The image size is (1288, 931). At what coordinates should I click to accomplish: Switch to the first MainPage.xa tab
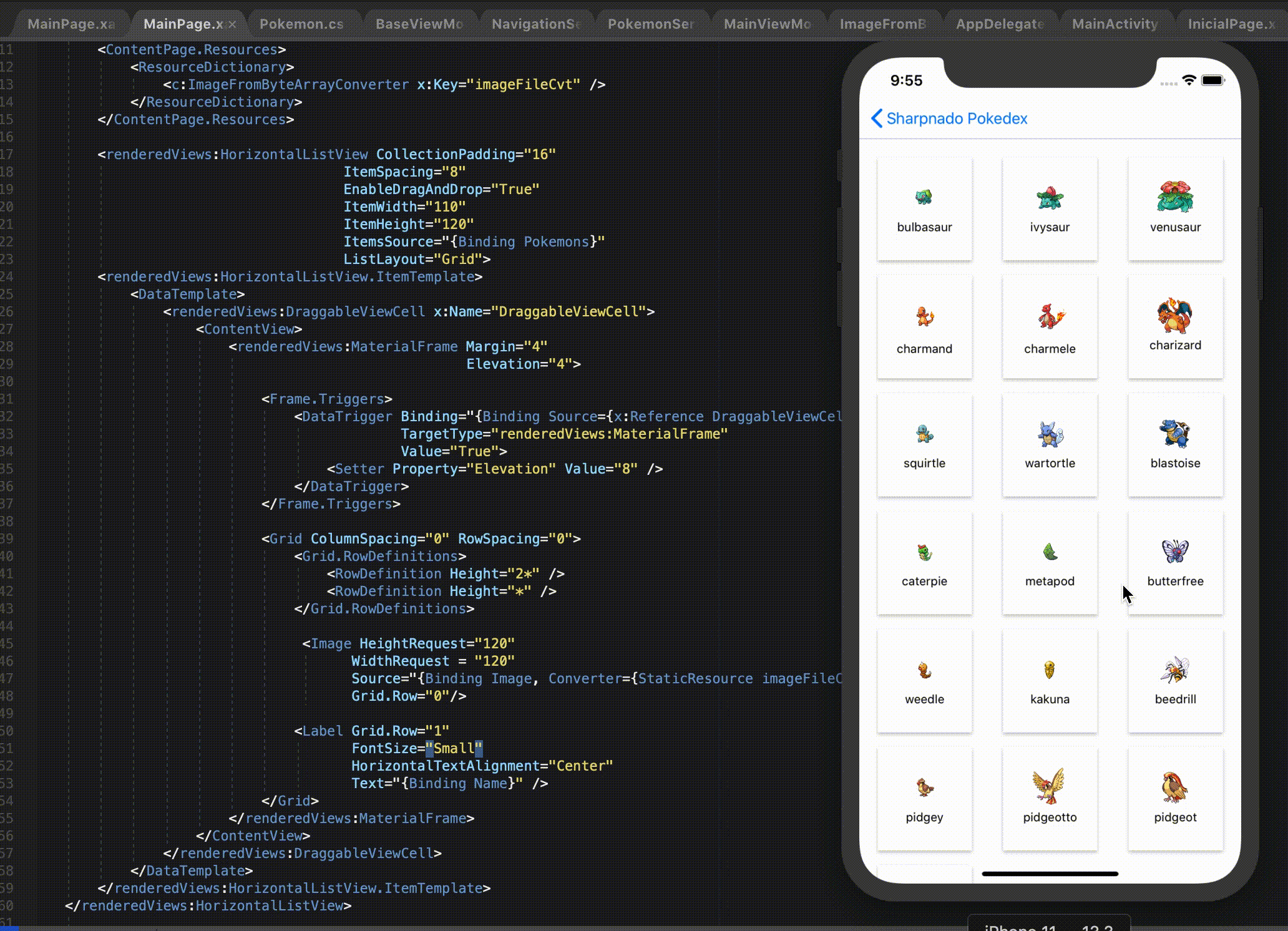click(x=71, y=24)
